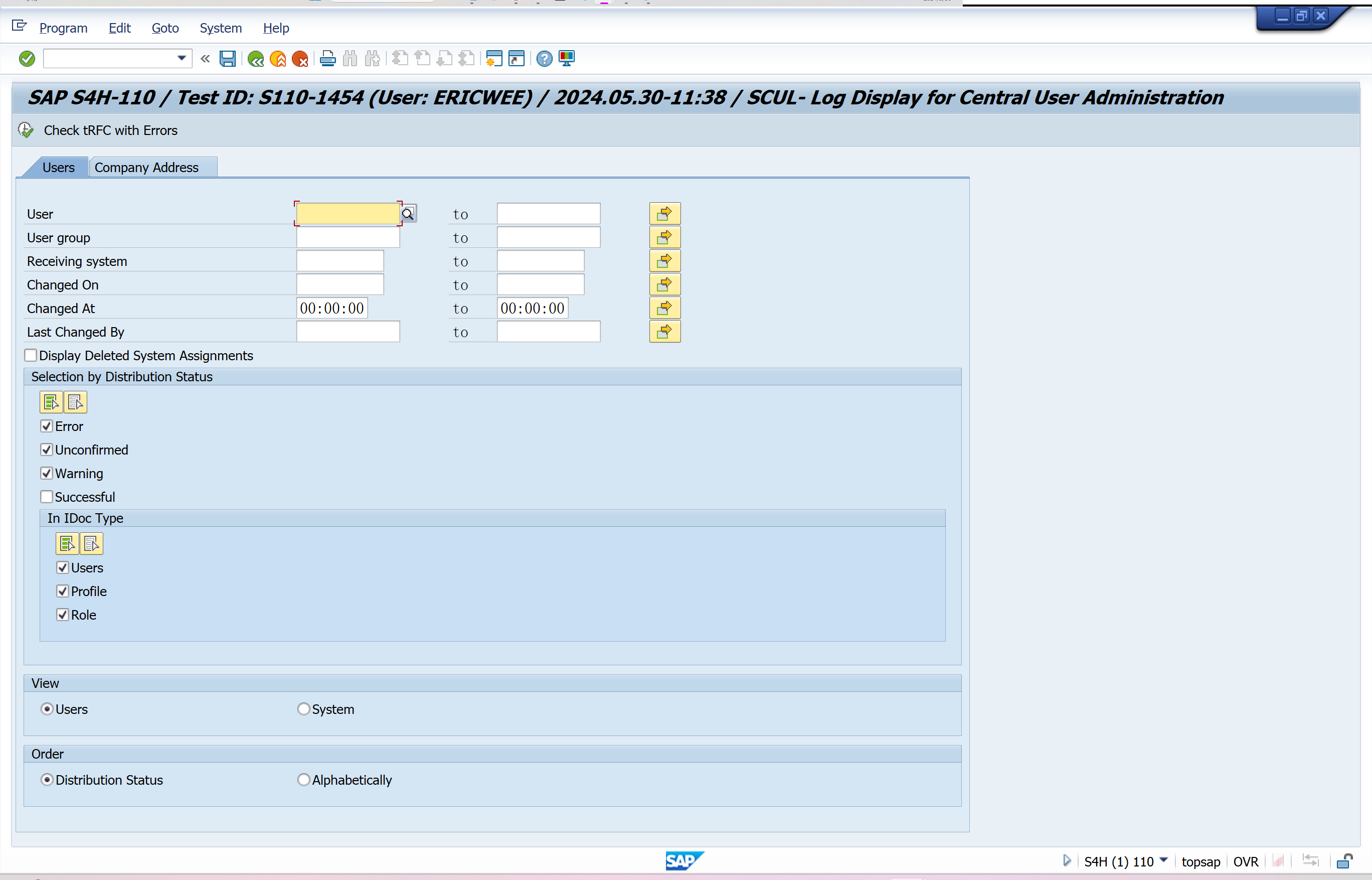Open the transaction command field dropdown

(x=181, y=58)
